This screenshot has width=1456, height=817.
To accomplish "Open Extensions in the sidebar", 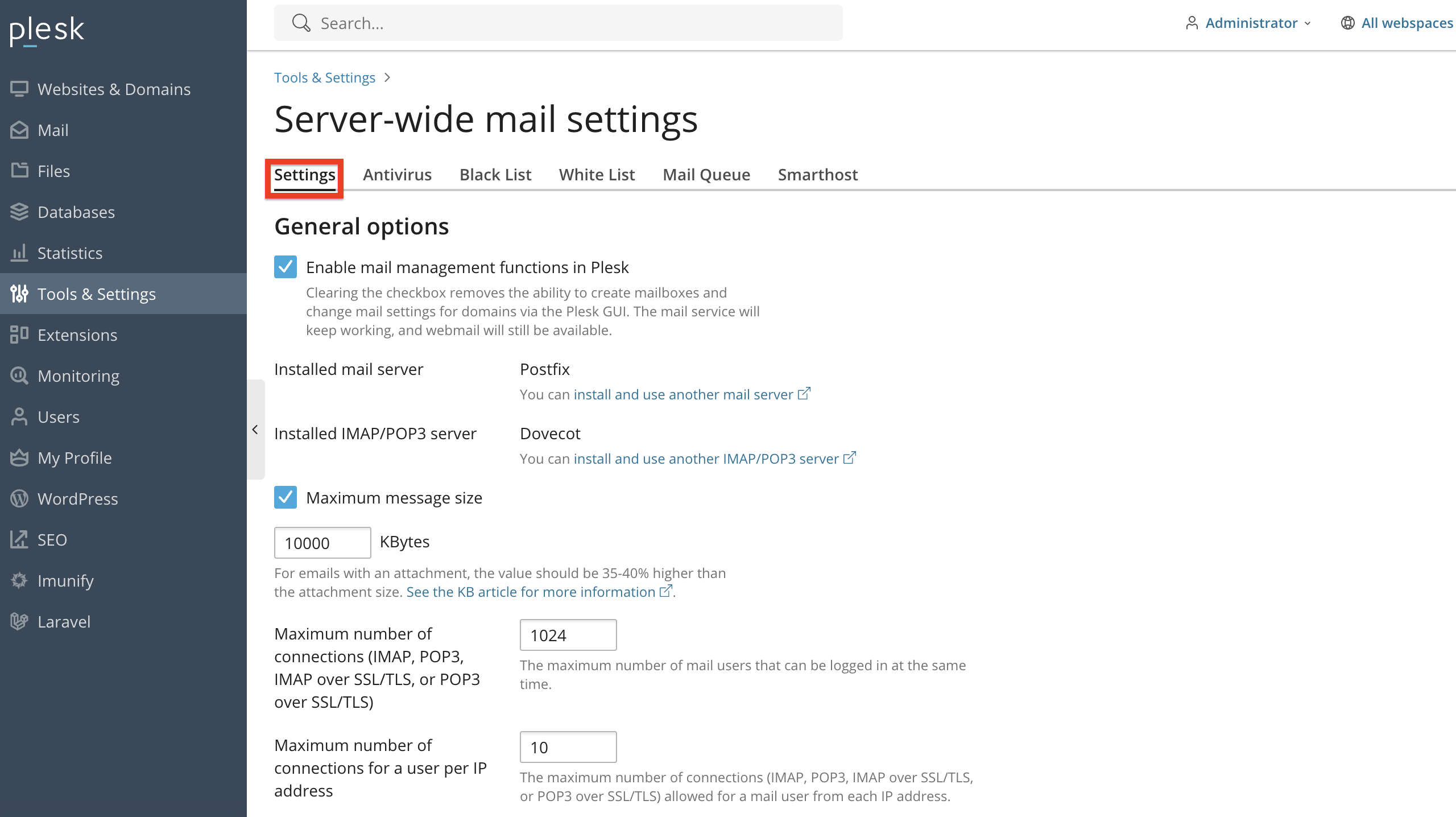I will (123, 335).
